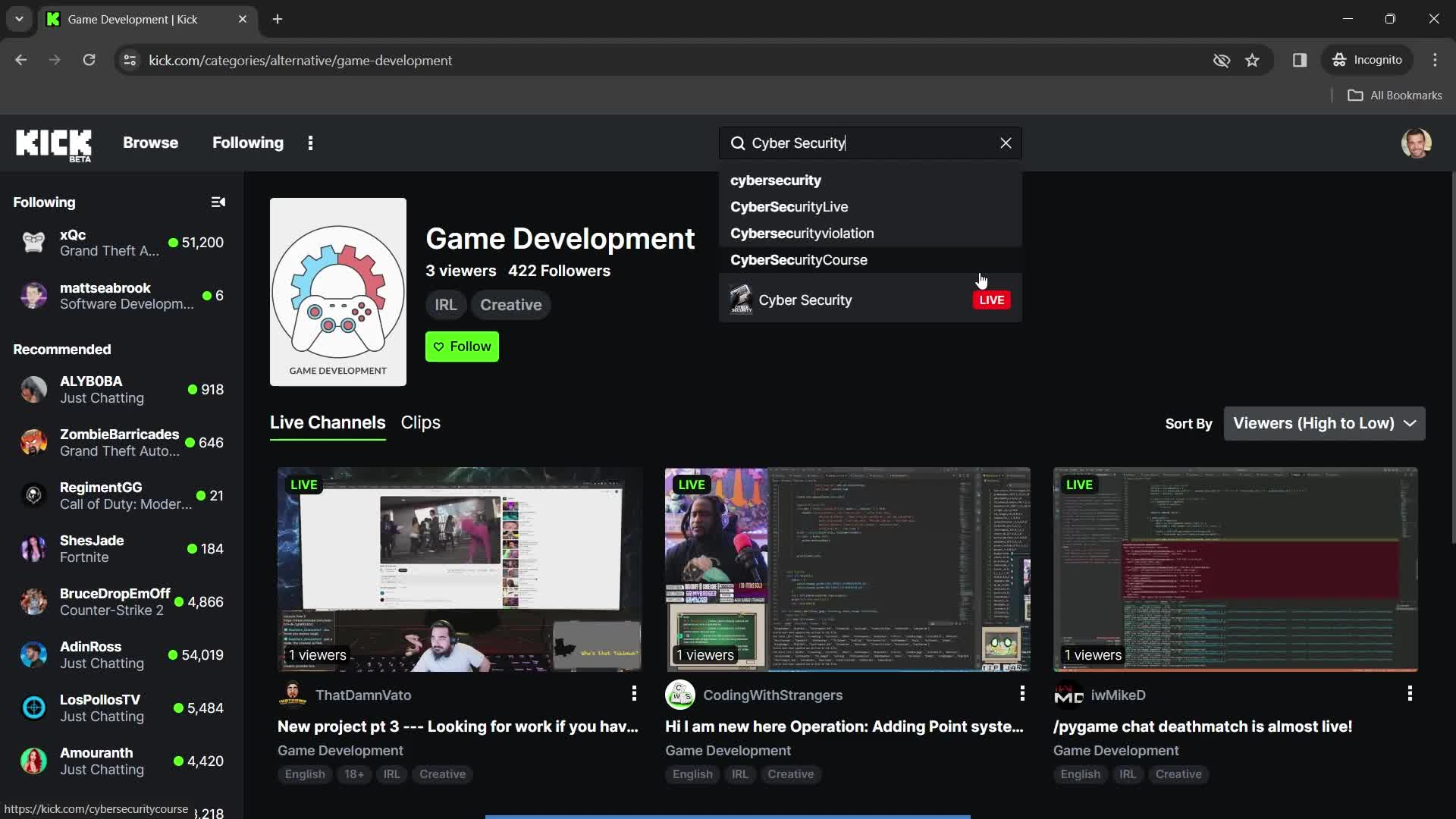Image resolution: width=1456 pixels, height=819 pixels.
Task: Switch to Live Channels tab
Action: click(328, 422)
